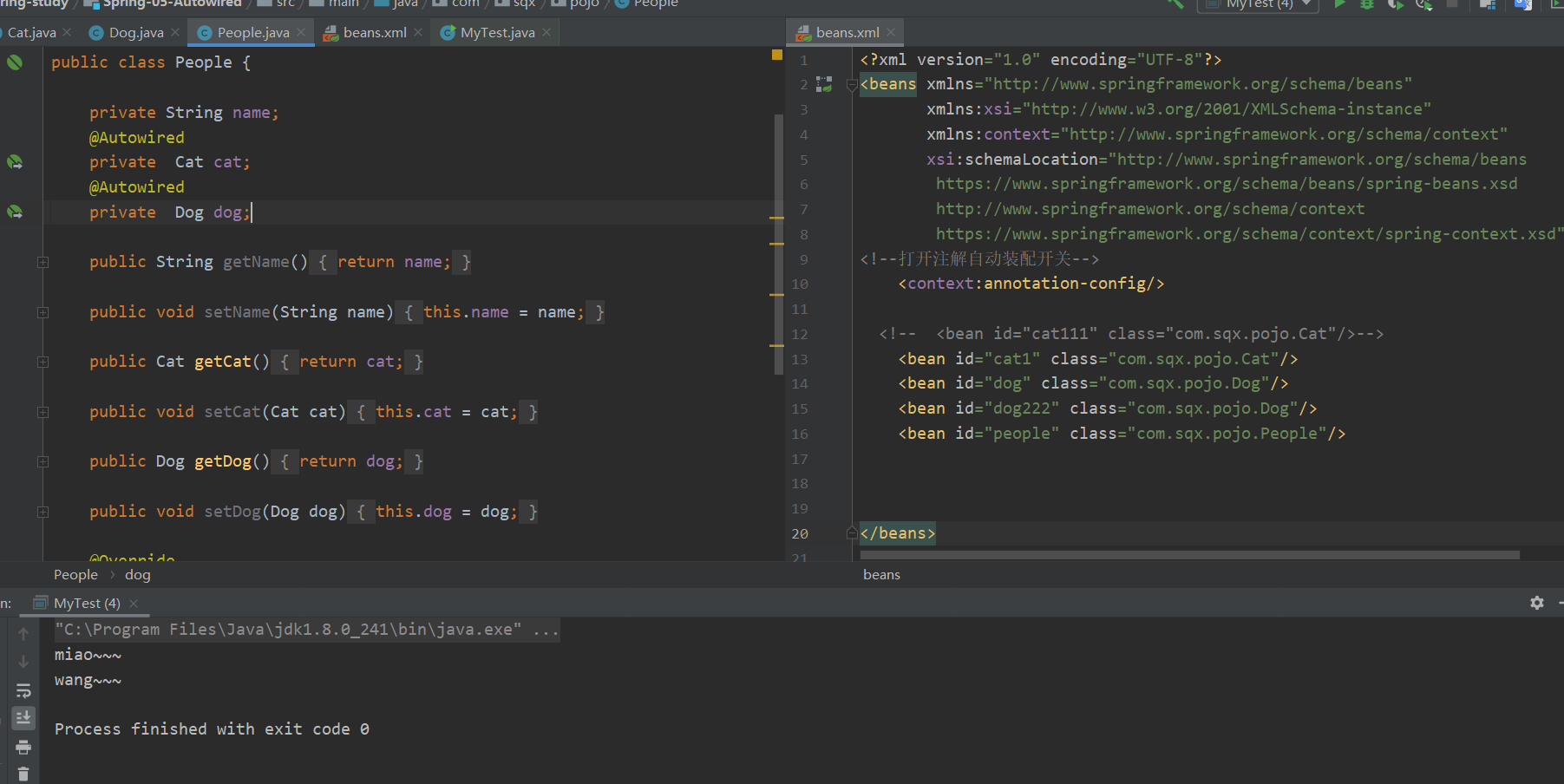Open the beans.xml tab in left editor
This screenshot has width=1564, height=784.
[x=375, y=33]
